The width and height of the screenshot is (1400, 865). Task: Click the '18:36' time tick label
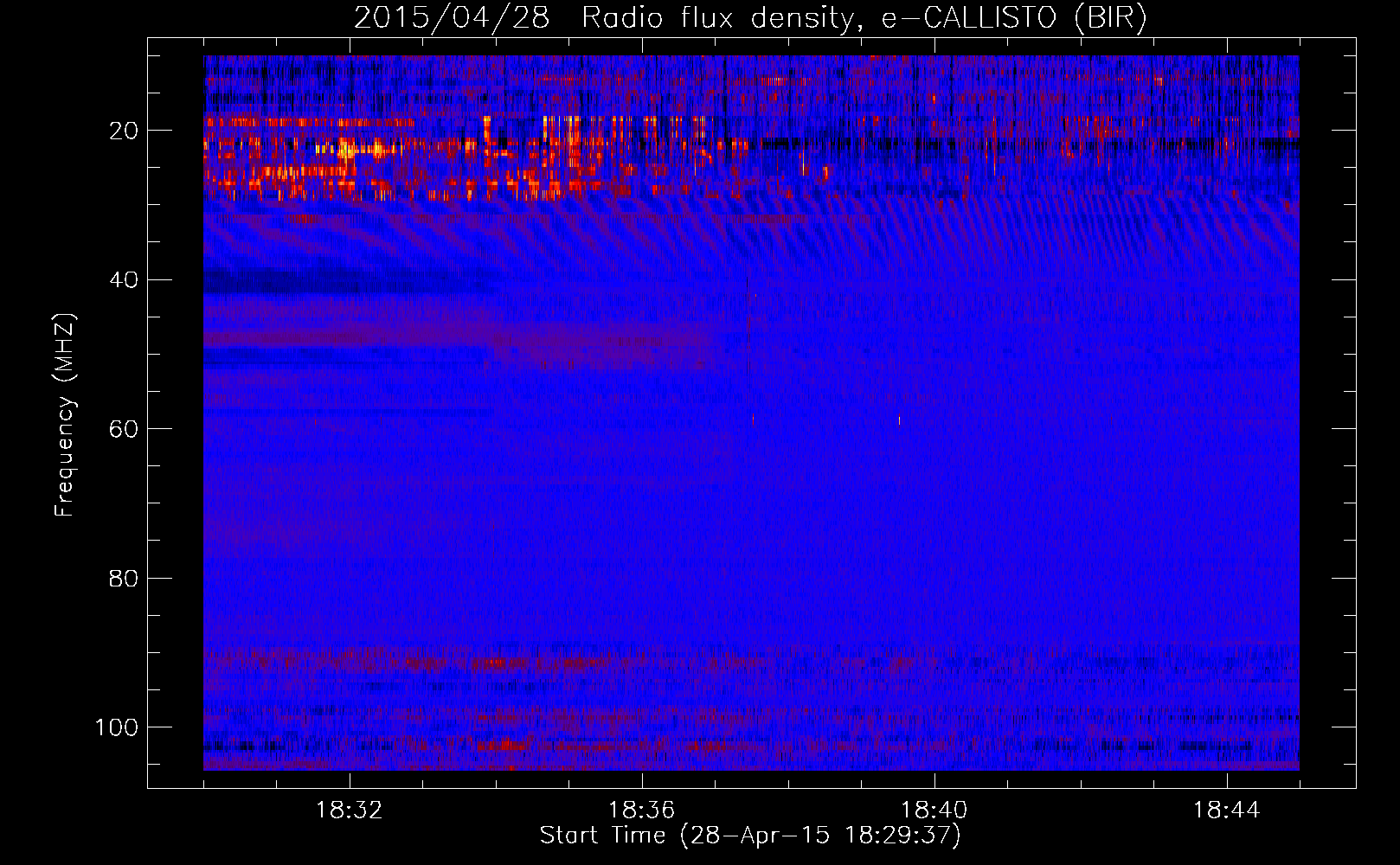[x=642, y=811]
